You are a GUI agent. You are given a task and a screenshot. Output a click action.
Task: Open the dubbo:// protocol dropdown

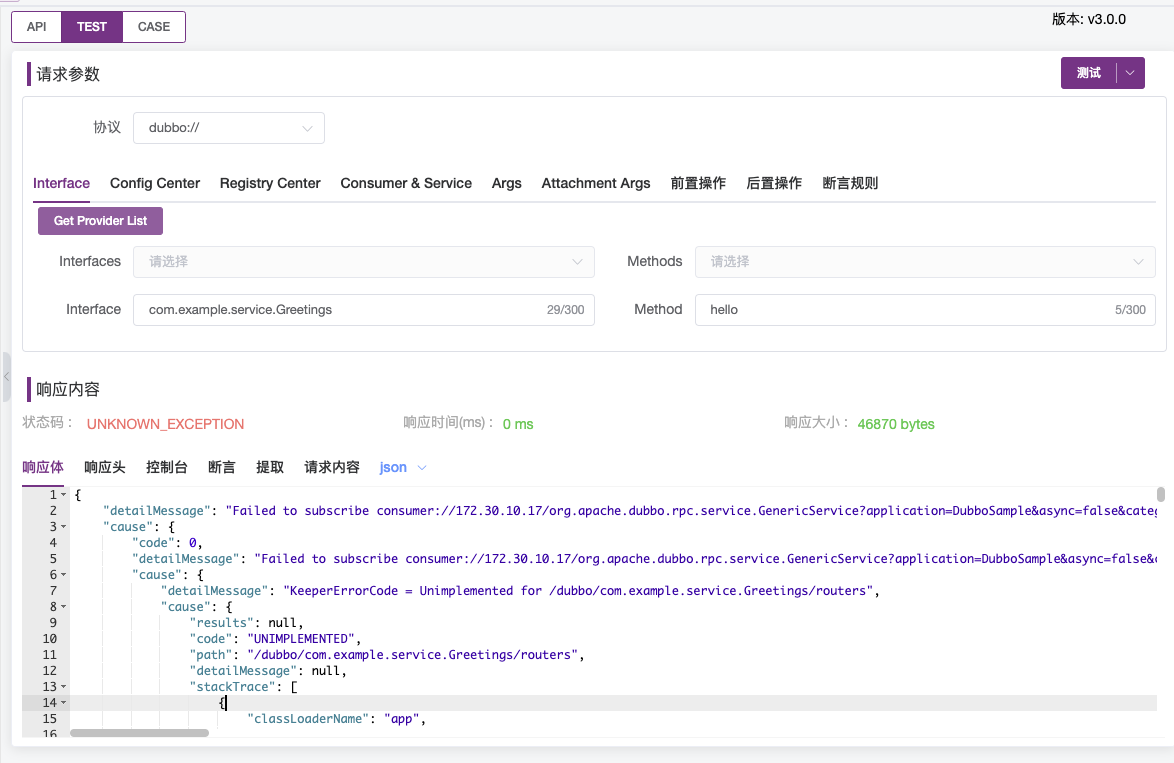228,128
